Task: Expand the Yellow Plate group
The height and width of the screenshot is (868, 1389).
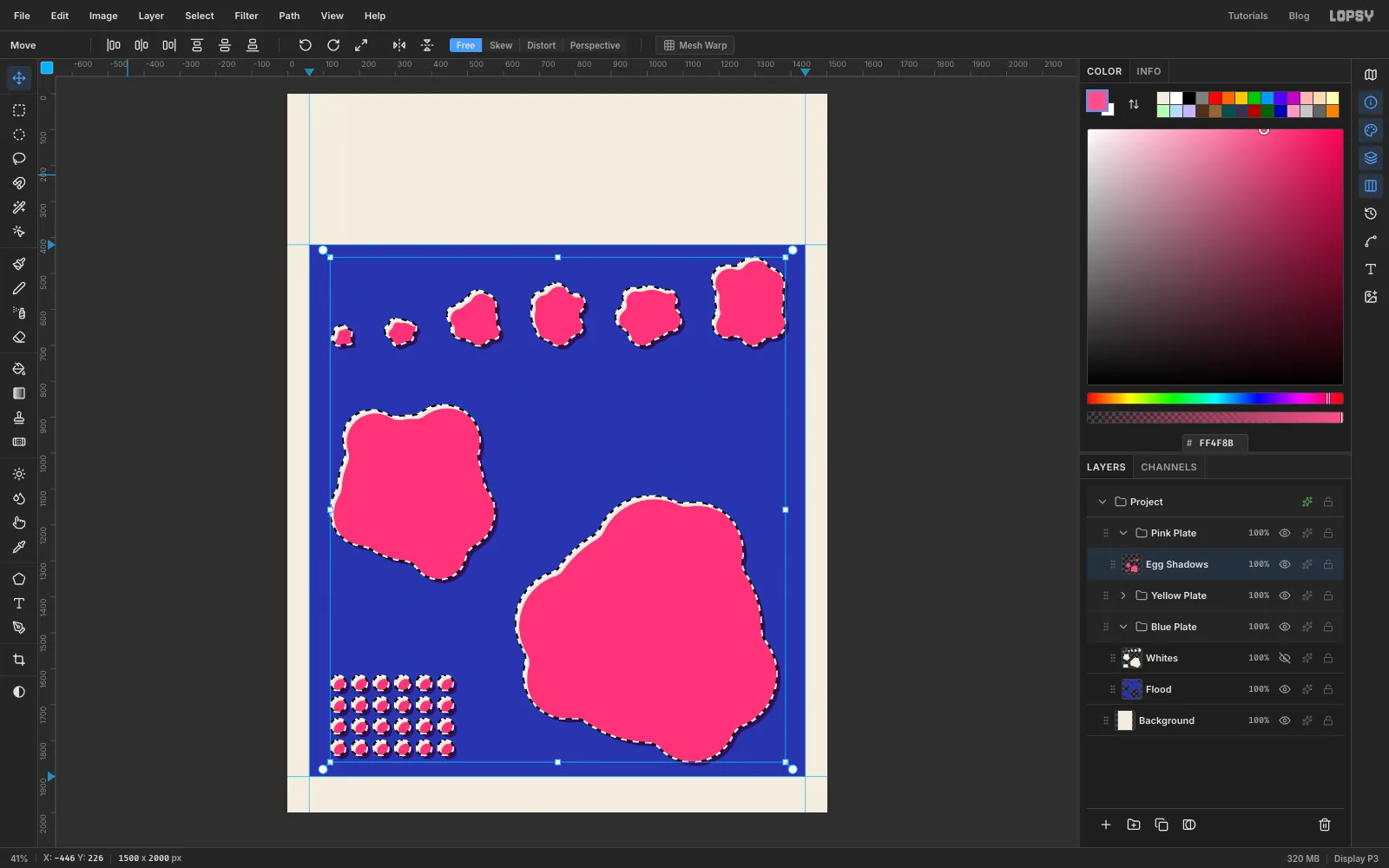Action: [x=1123, y=595]
